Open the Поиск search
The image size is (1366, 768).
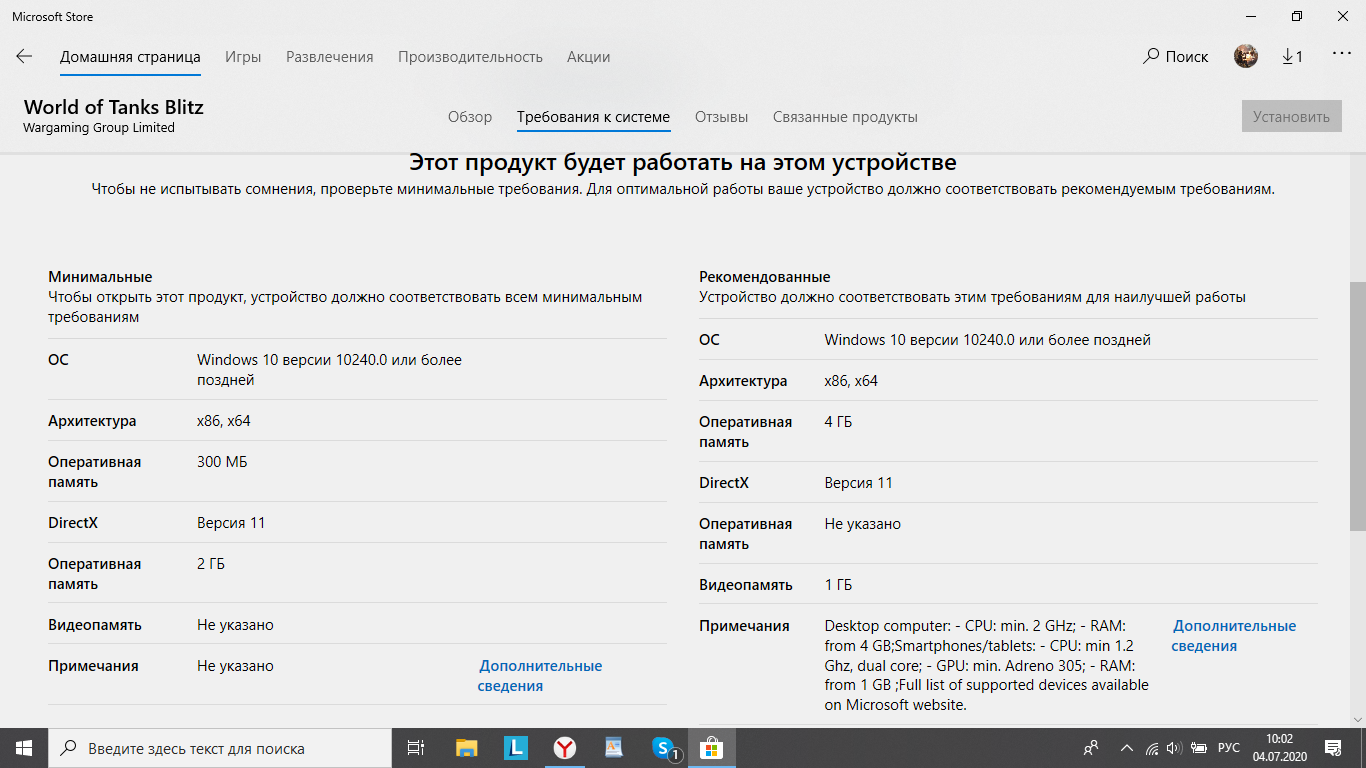1176,57
